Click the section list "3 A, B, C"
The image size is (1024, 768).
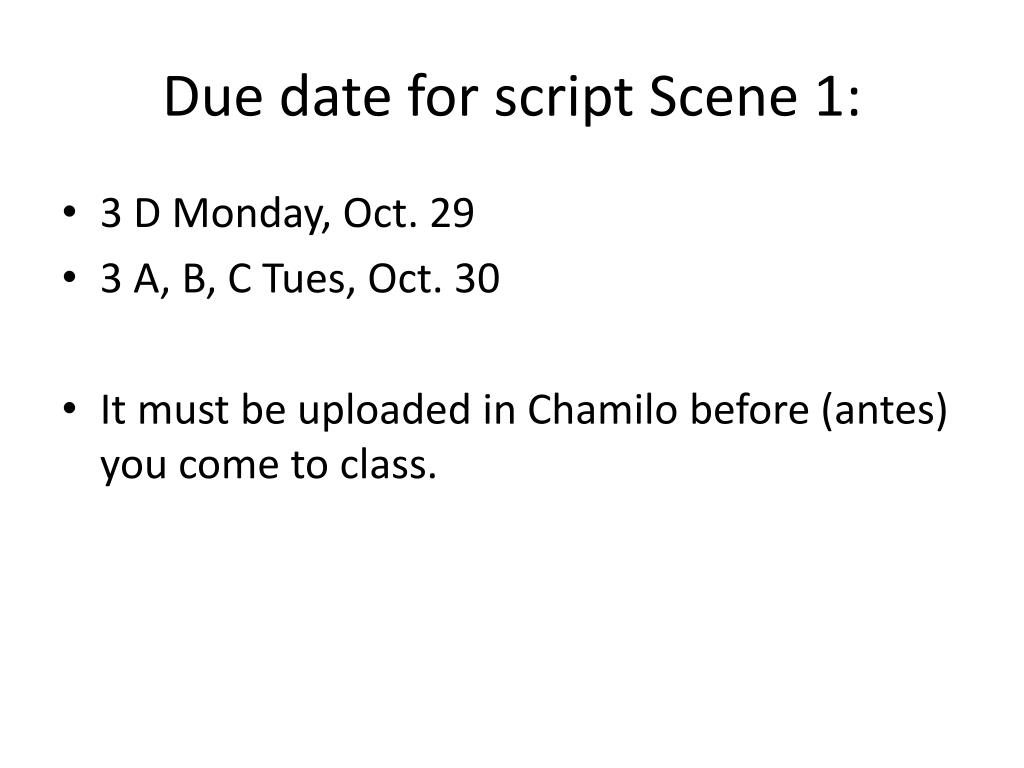click(x=175, y=280)
